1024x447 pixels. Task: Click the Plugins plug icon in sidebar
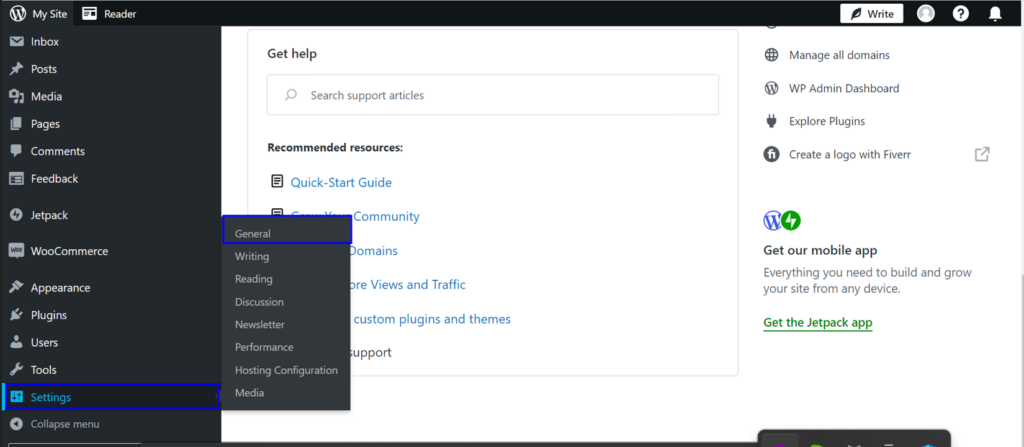click(x=17, y=315)
